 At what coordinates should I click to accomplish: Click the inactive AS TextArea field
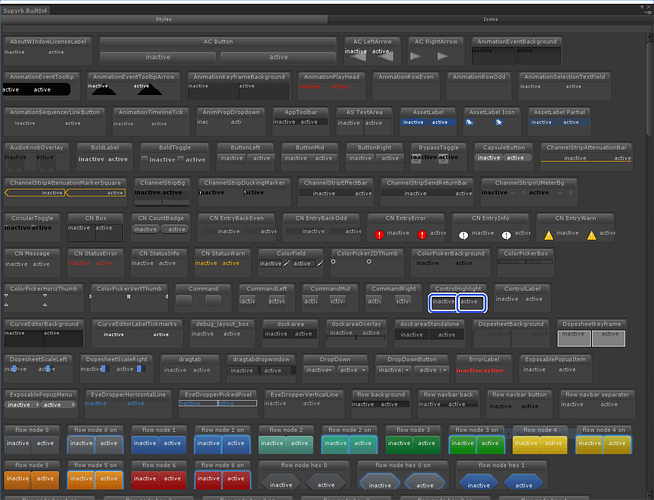tap(349, 127)
